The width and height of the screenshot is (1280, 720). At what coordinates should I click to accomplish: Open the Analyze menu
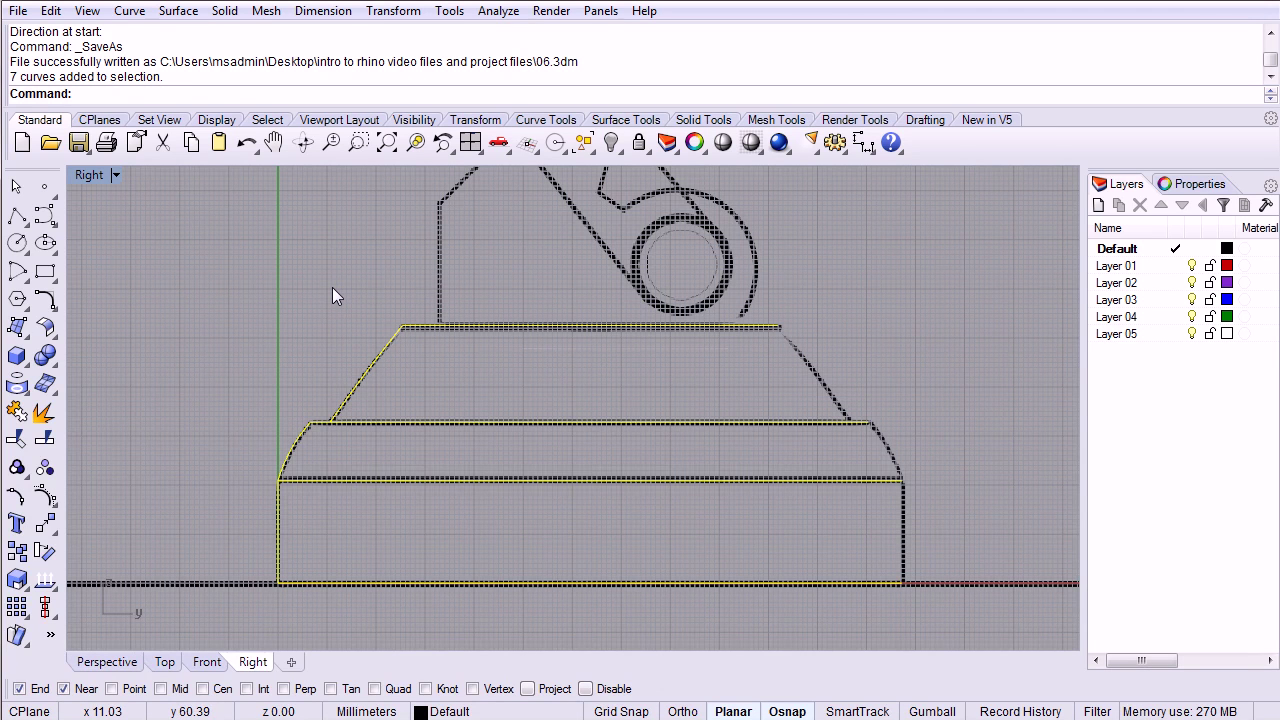(498, 11)
